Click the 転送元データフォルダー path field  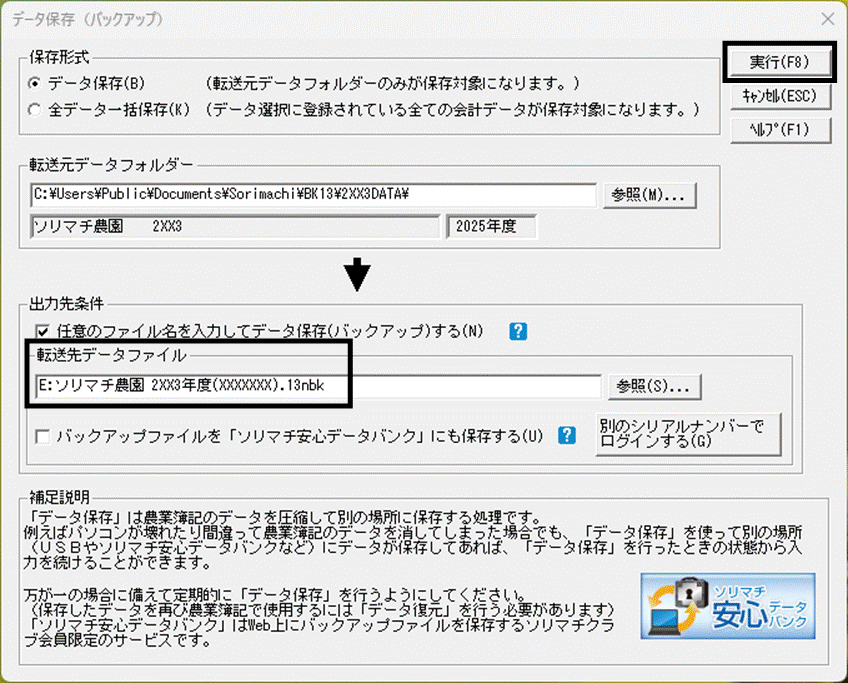coord(313,195)
